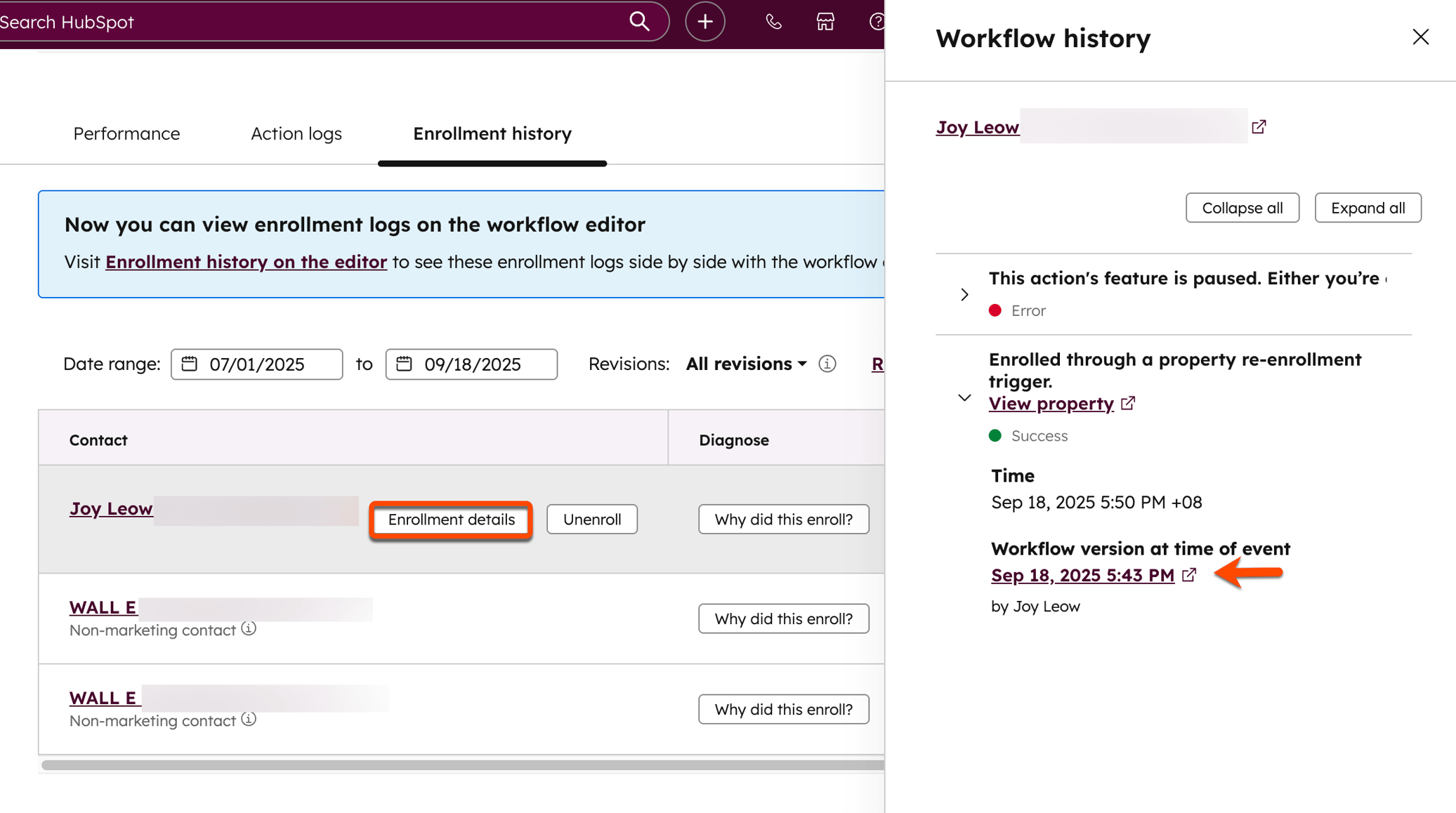Open View property in new tab icon
Viewport: 1456px width, 813px height.
tap(1128, 403)
